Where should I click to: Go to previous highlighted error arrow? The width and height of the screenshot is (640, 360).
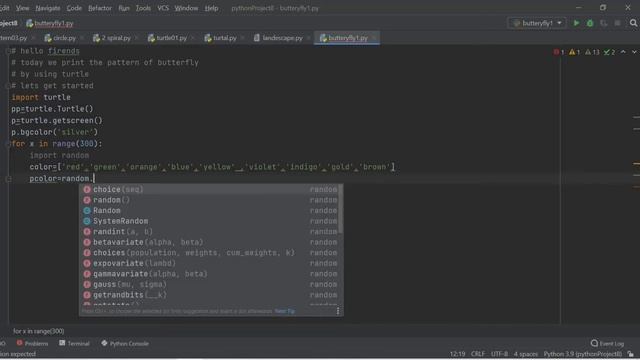(623, 52)
